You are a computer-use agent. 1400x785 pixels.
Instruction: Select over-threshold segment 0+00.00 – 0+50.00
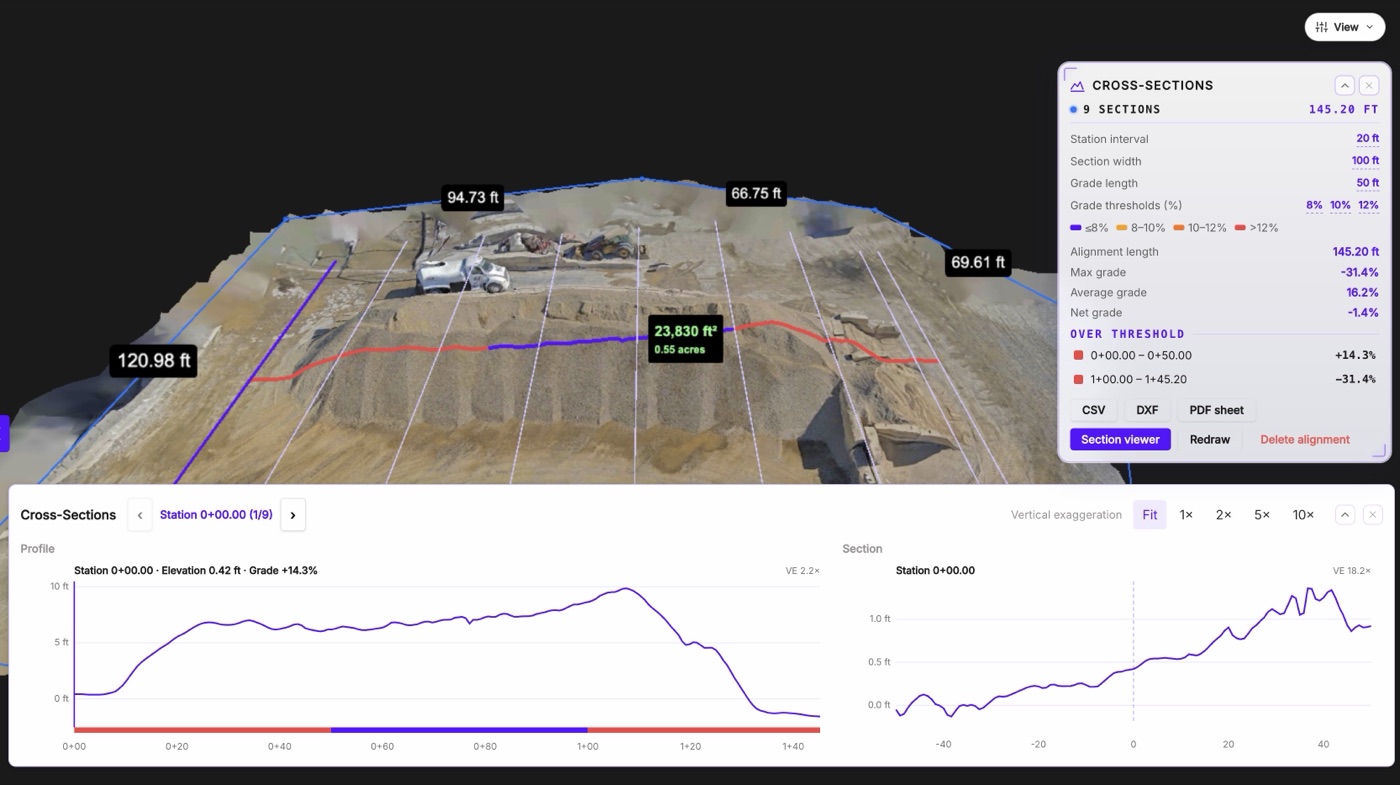click(x=1224, y=355)
